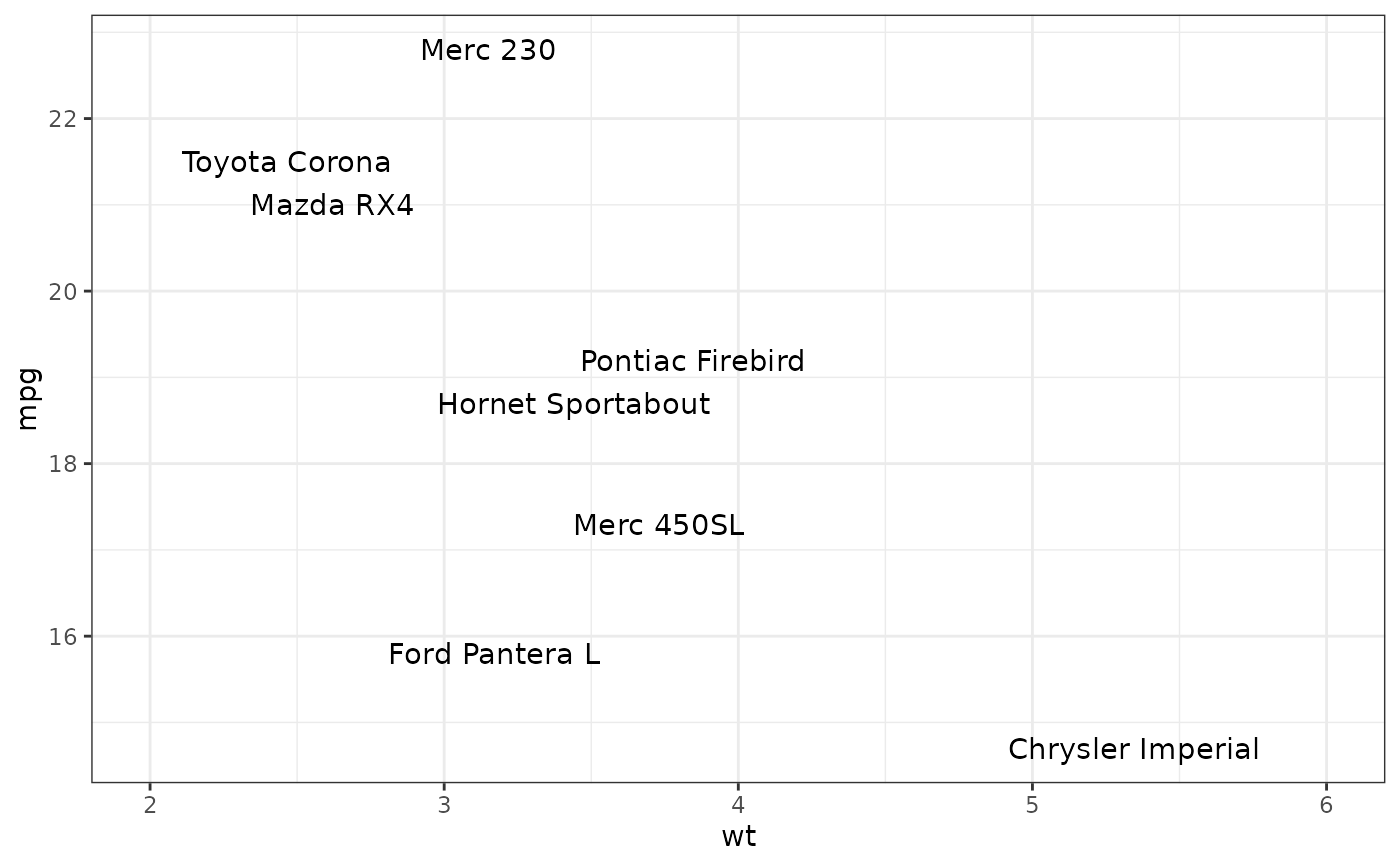Screen dimensions: 1400x866
Task: Select x-axis tick label 4
Action: tap(738, 804)
